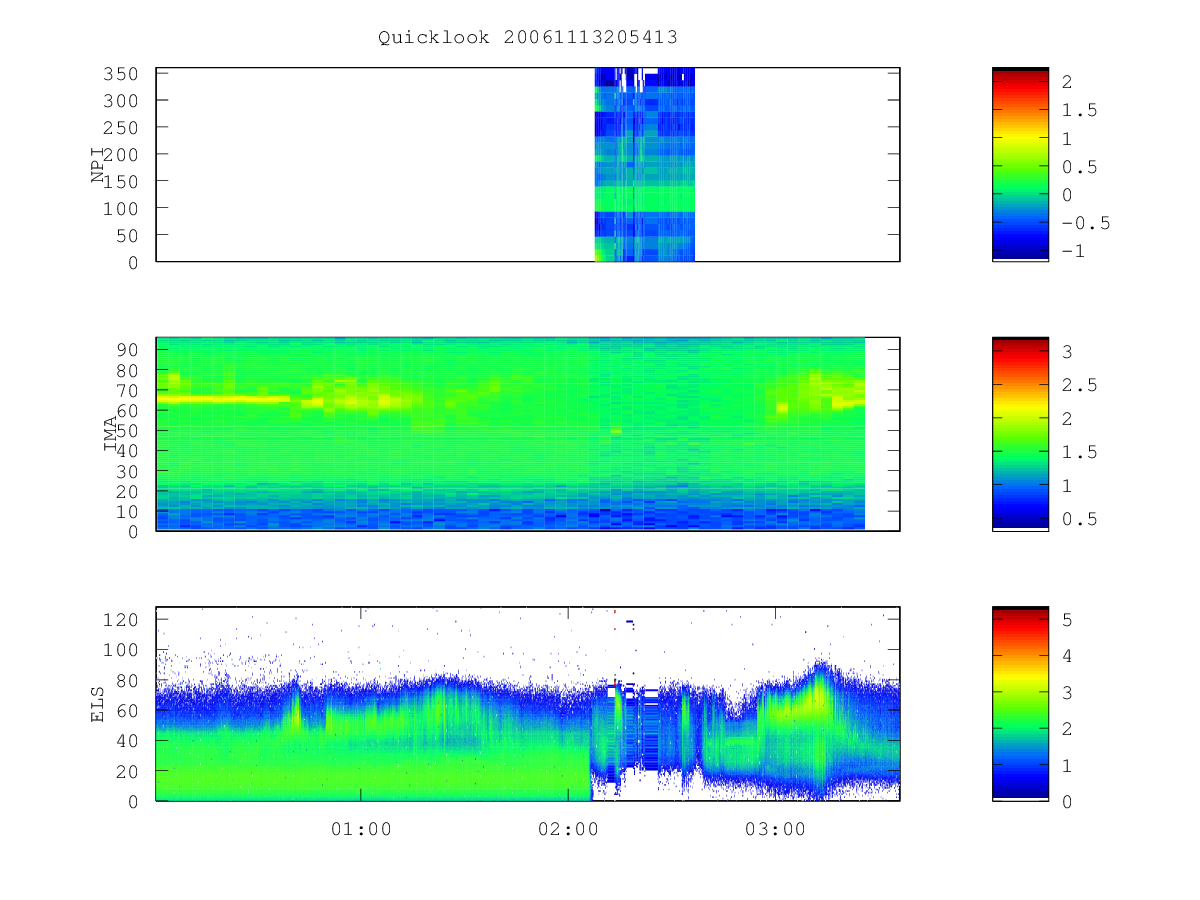Click the '-1' label on NPI color bar
The height and width of the screenshot is (900, 1200).
coord(1074,252)
